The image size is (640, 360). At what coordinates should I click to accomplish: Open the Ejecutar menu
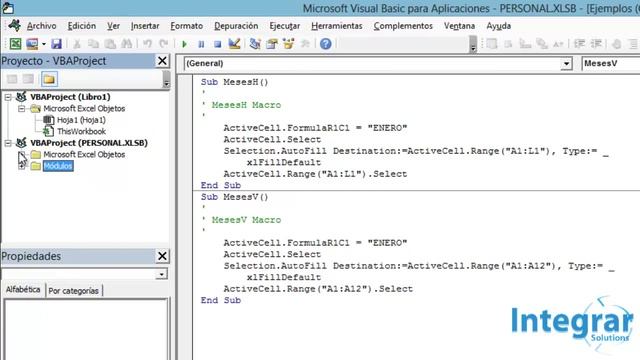284,26
